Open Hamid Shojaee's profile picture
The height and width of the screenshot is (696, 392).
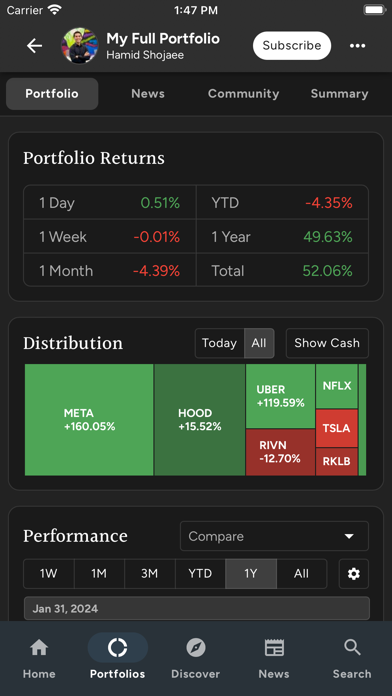(x=79, y=46)
